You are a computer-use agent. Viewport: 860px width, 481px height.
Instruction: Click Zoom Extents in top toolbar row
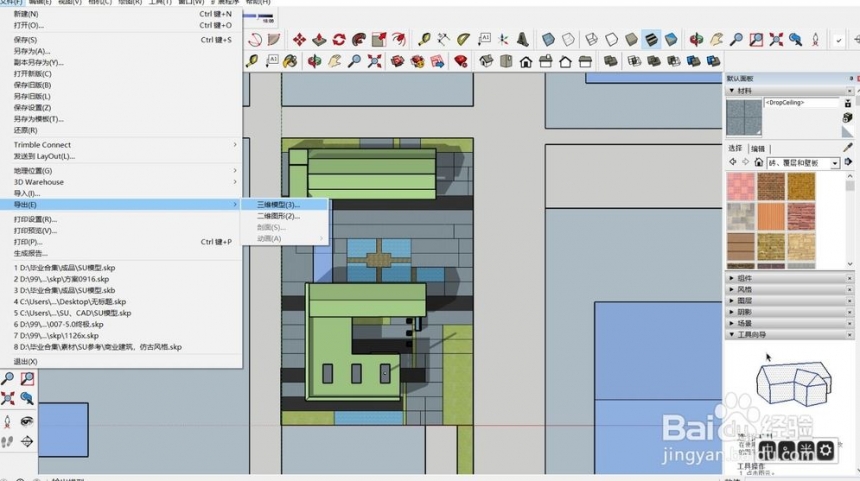(x=776, y=39)
